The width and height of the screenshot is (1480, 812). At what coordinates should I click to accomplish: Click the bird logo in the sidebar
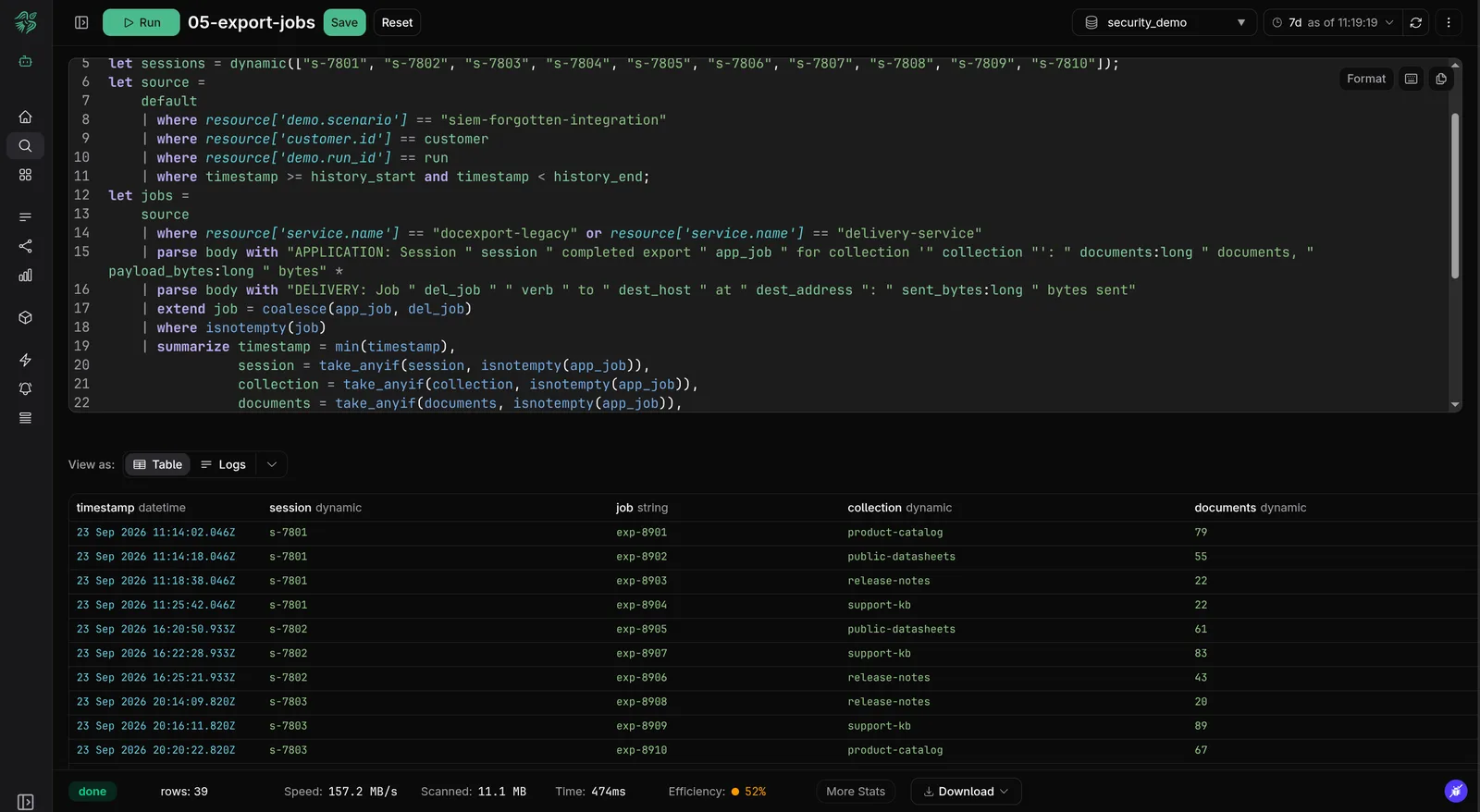click(x=26, y=22)
